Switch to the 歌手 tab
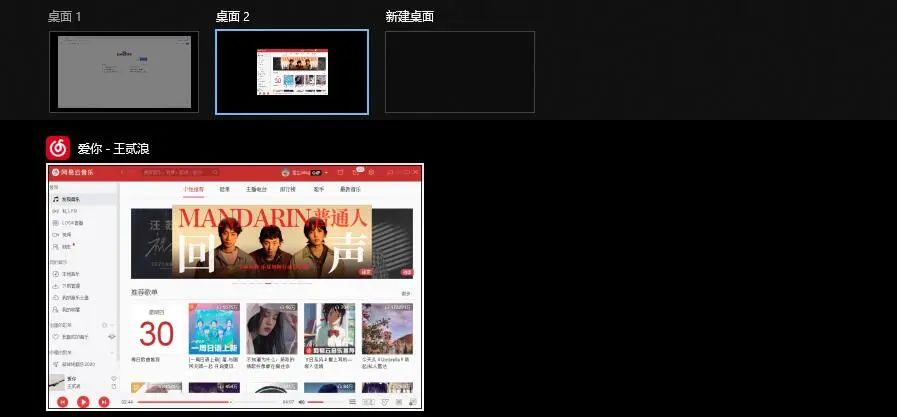This screenshot has height=417, width=897. [x=319, y=189]
